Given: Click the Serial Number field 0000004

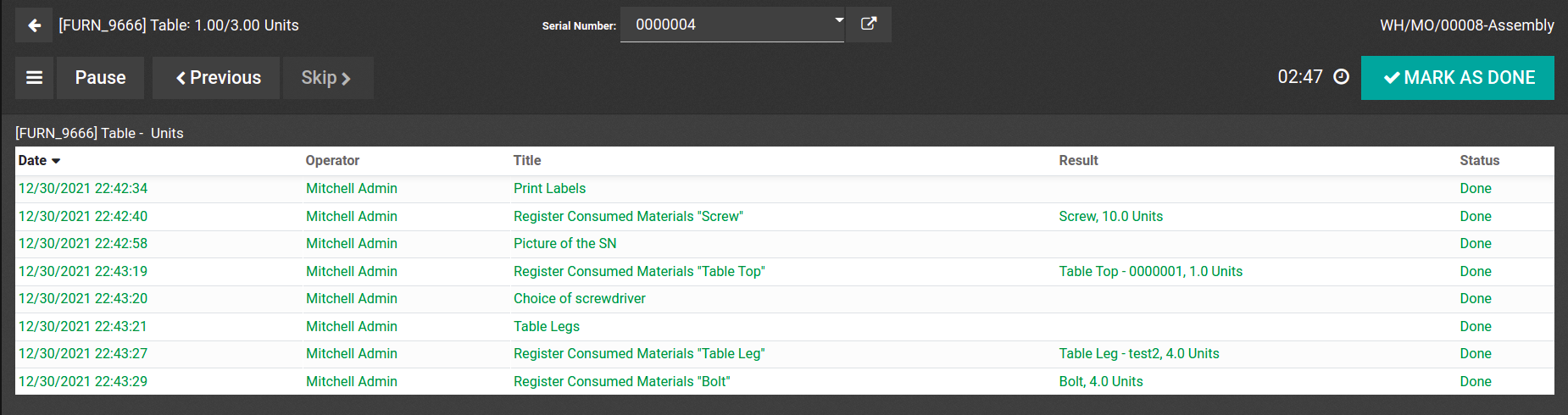Looking at the screenshot, I should click(x=729, y=25).
